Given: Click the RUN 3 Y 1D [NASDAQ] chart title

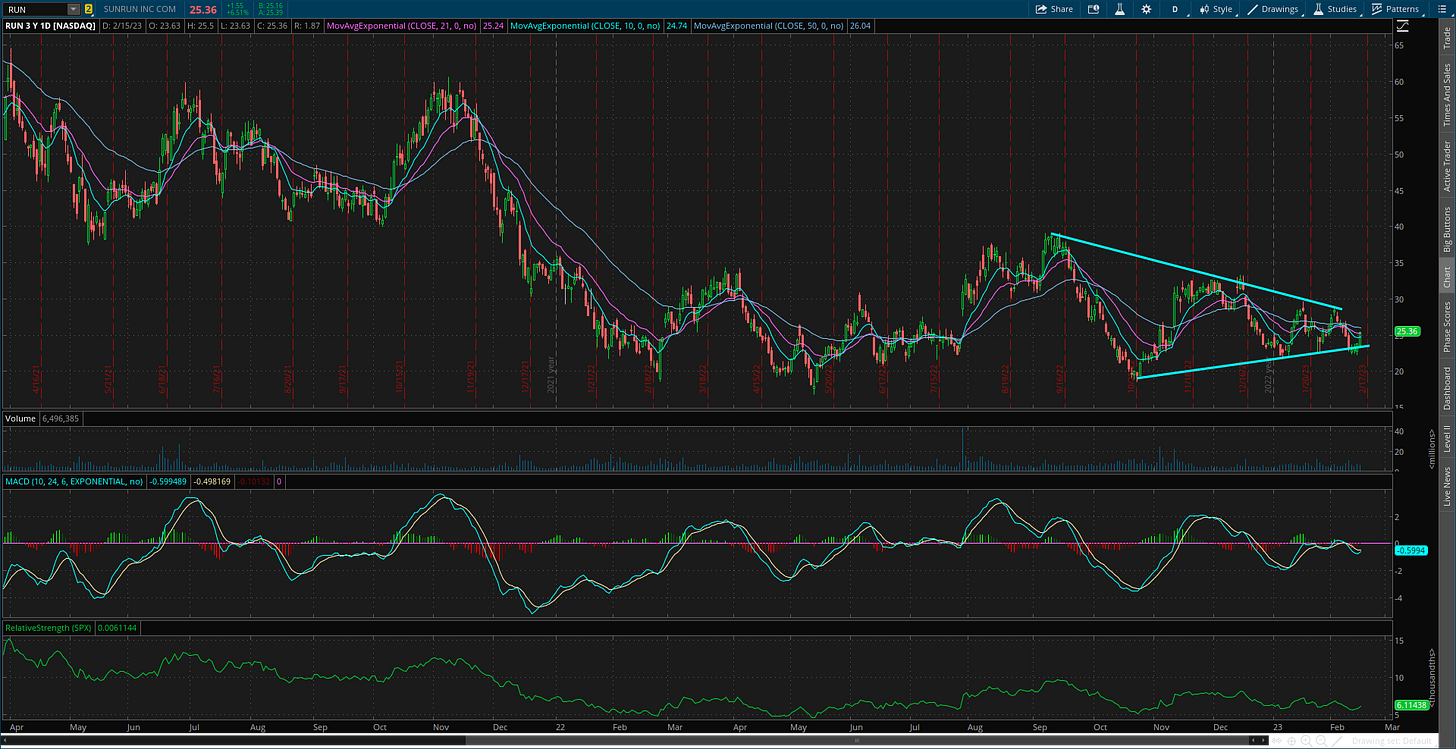Looking at the screenshot, I should pyautogui.click(x=48, y=25).
